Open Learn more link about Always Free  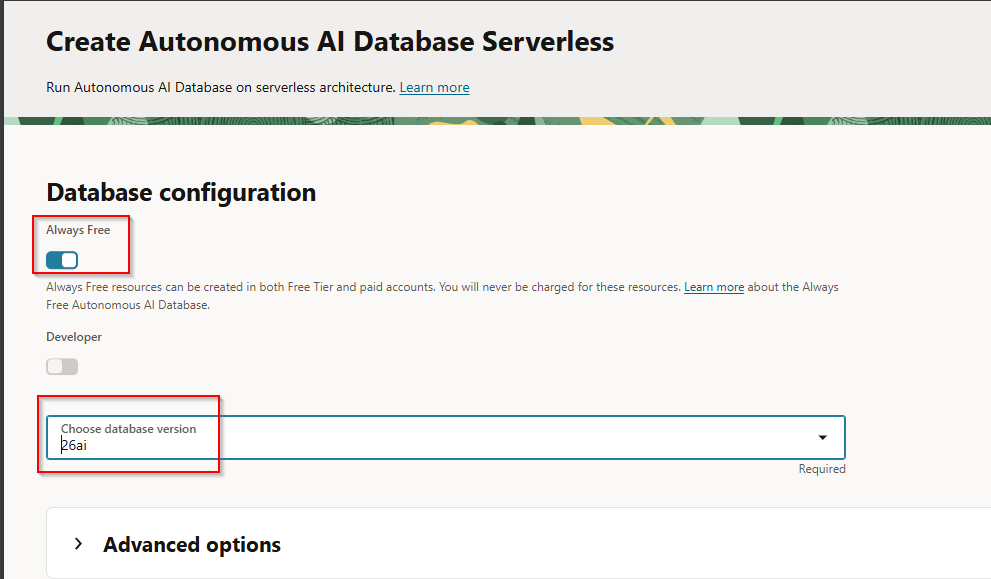713,287
